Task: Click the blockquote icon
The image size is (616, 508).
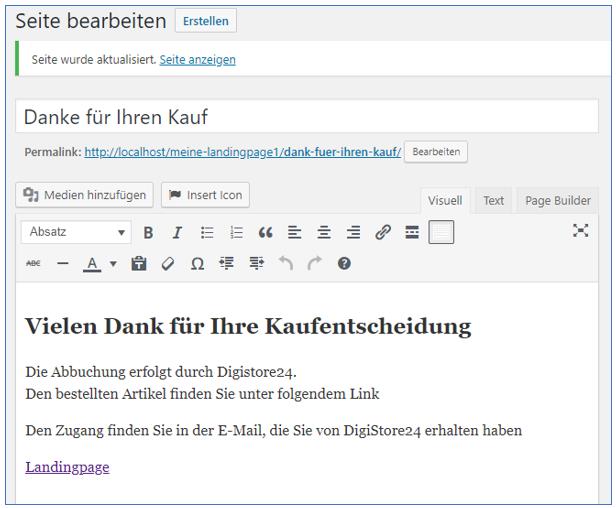Action: pyautogui.click(x=265, y=232)
